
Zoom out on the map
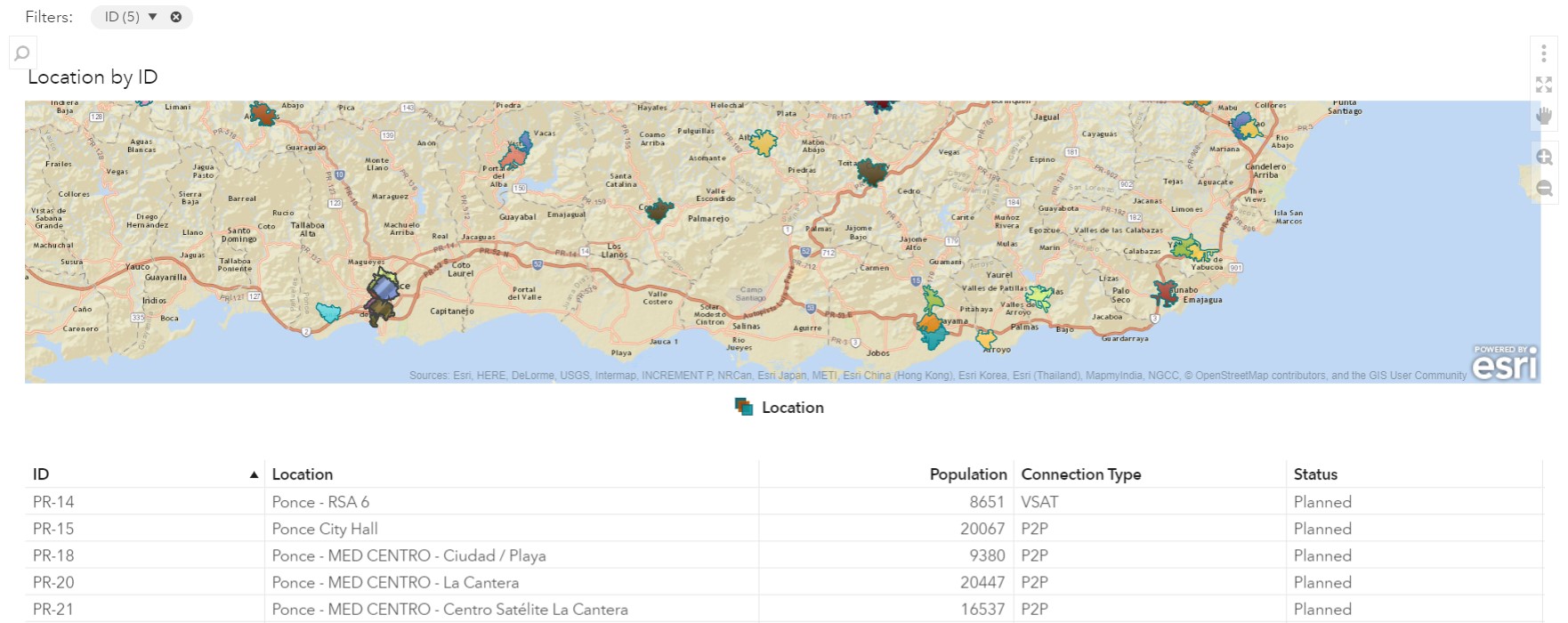coord(1544,189)
